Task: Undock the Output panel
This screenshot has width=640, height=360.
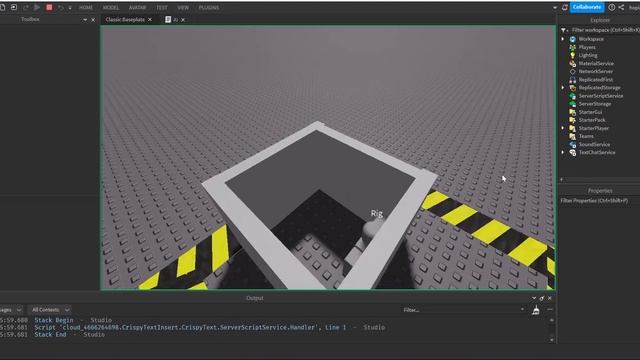Action: (x=542, y=298)
